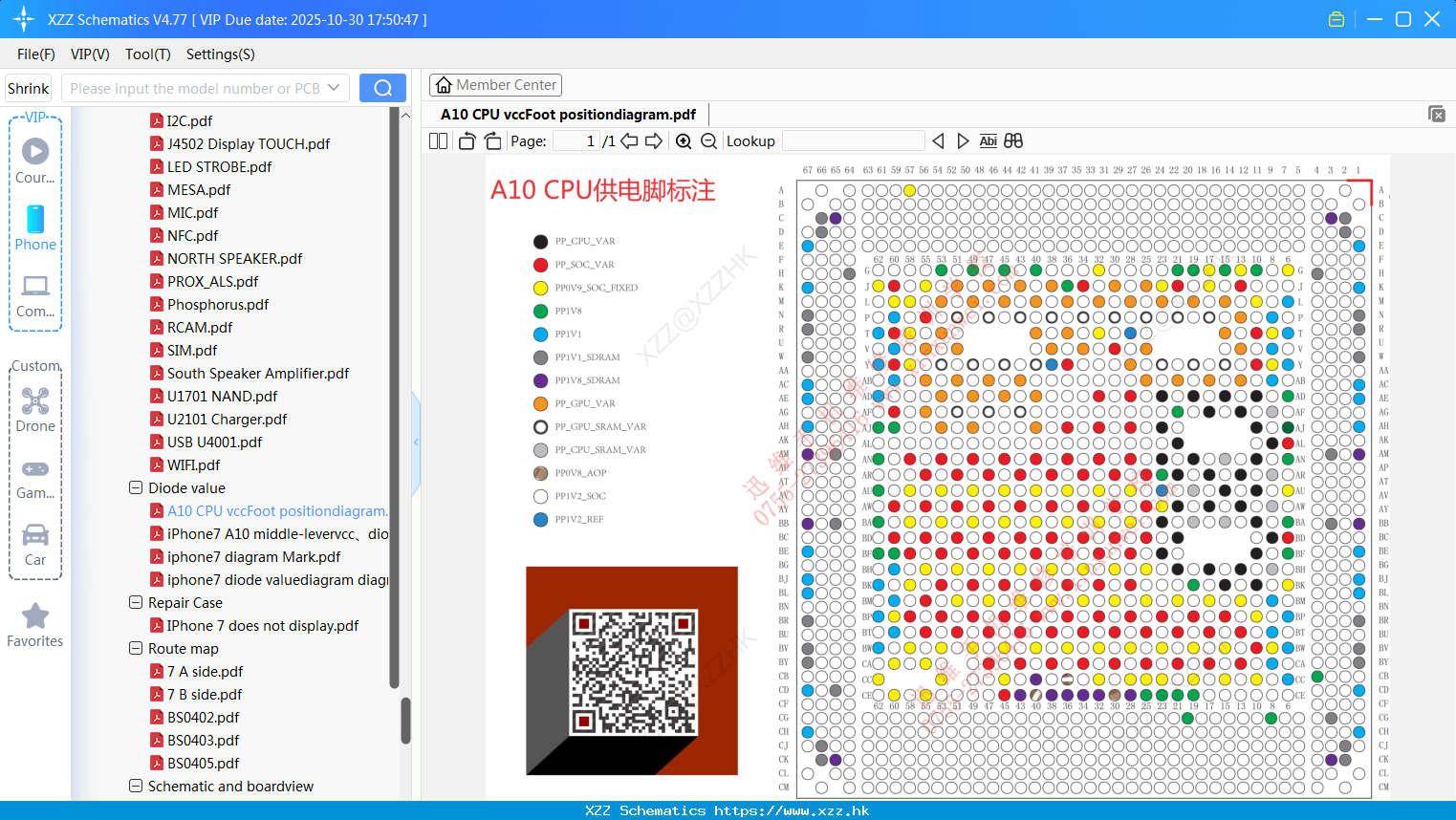This screenshot has height=820, width=1456.
Task: Open the File(F) menu
Action: point(36,54)
